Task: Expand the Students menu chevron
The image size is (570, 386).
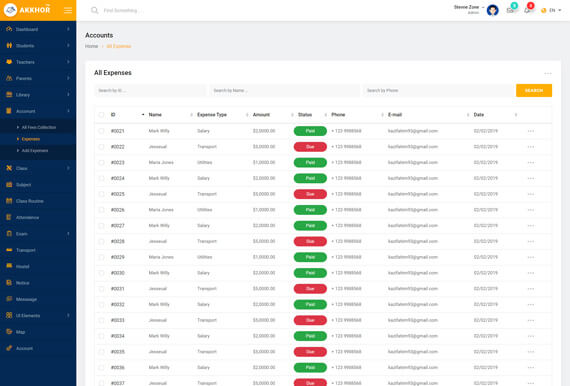Action: pyautogui.click(x=68, y=45)
